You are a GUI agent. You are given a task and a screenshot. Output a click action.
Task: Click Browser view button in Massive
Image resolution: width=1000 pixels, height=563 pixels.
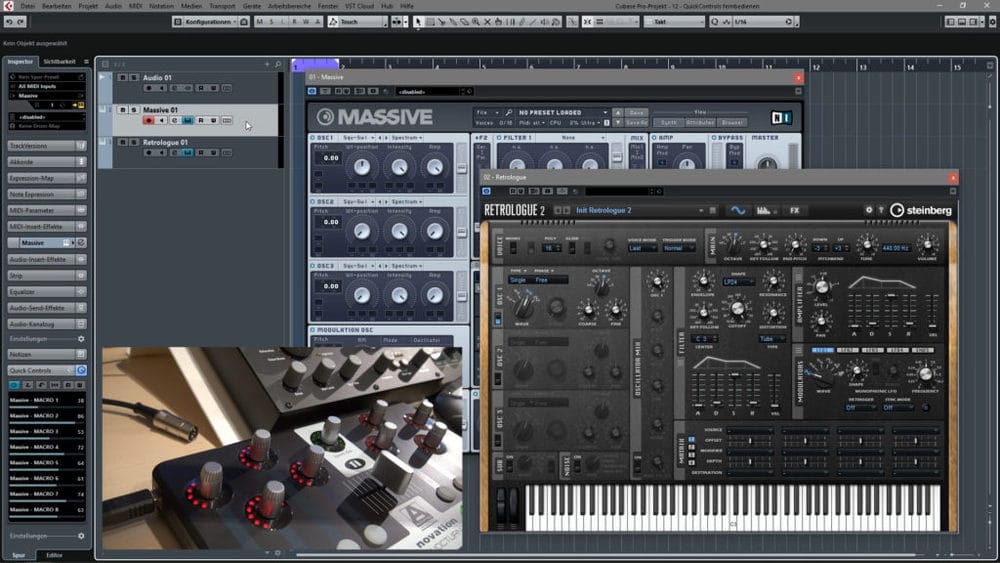(732, 122)
